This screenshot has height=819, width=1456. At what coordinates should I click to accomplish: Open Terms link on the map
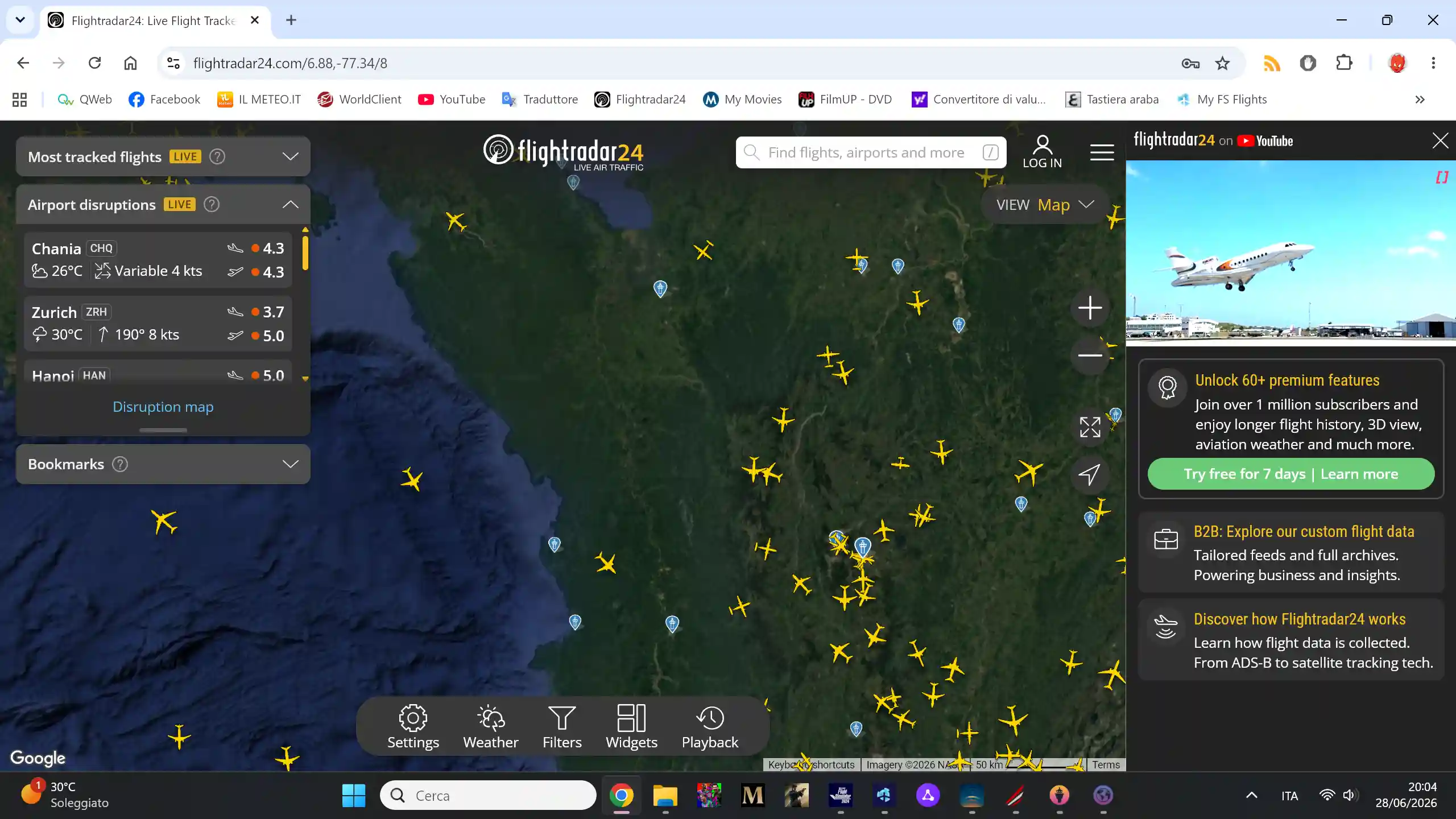coord(1106,765)
